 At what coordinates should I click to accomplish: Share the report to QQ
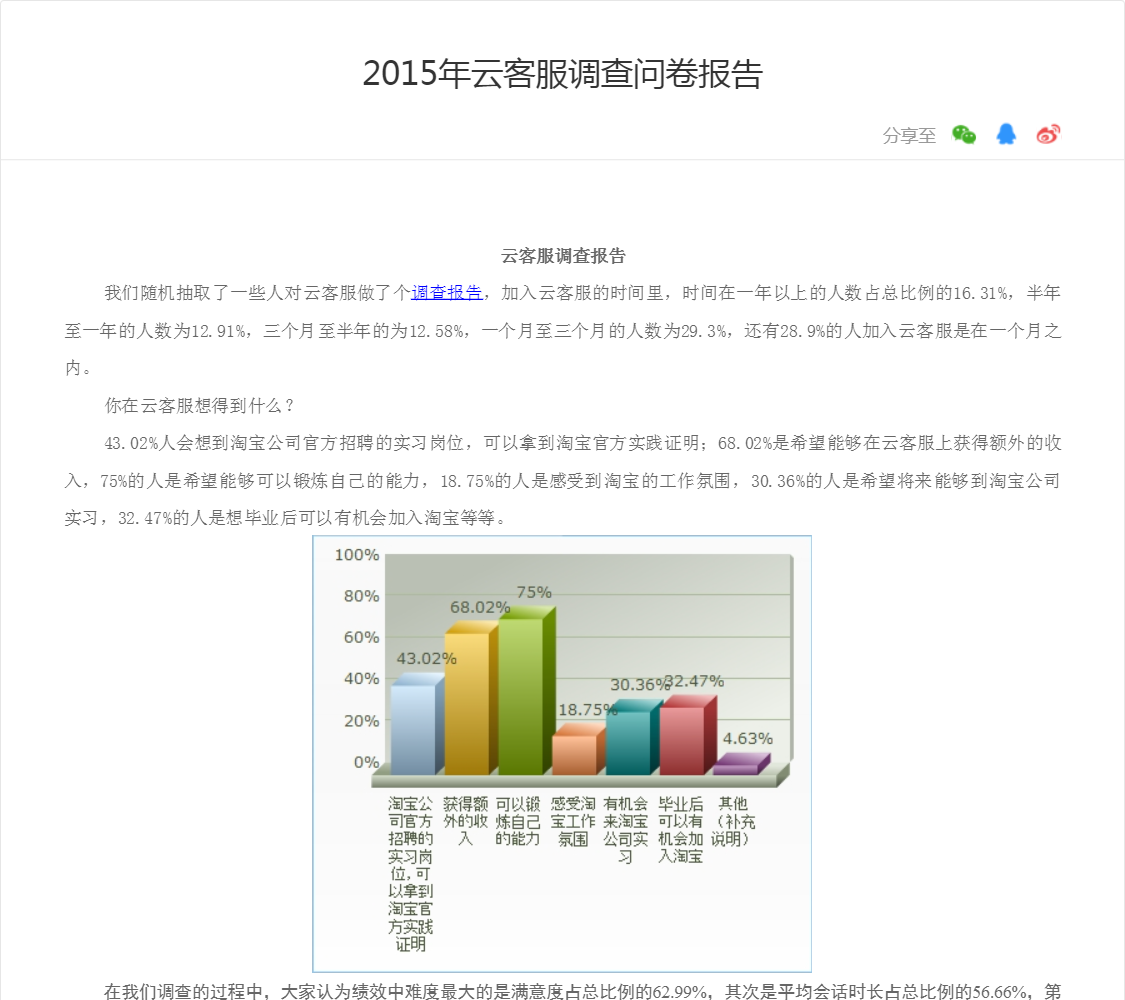tap(1006, 134)
